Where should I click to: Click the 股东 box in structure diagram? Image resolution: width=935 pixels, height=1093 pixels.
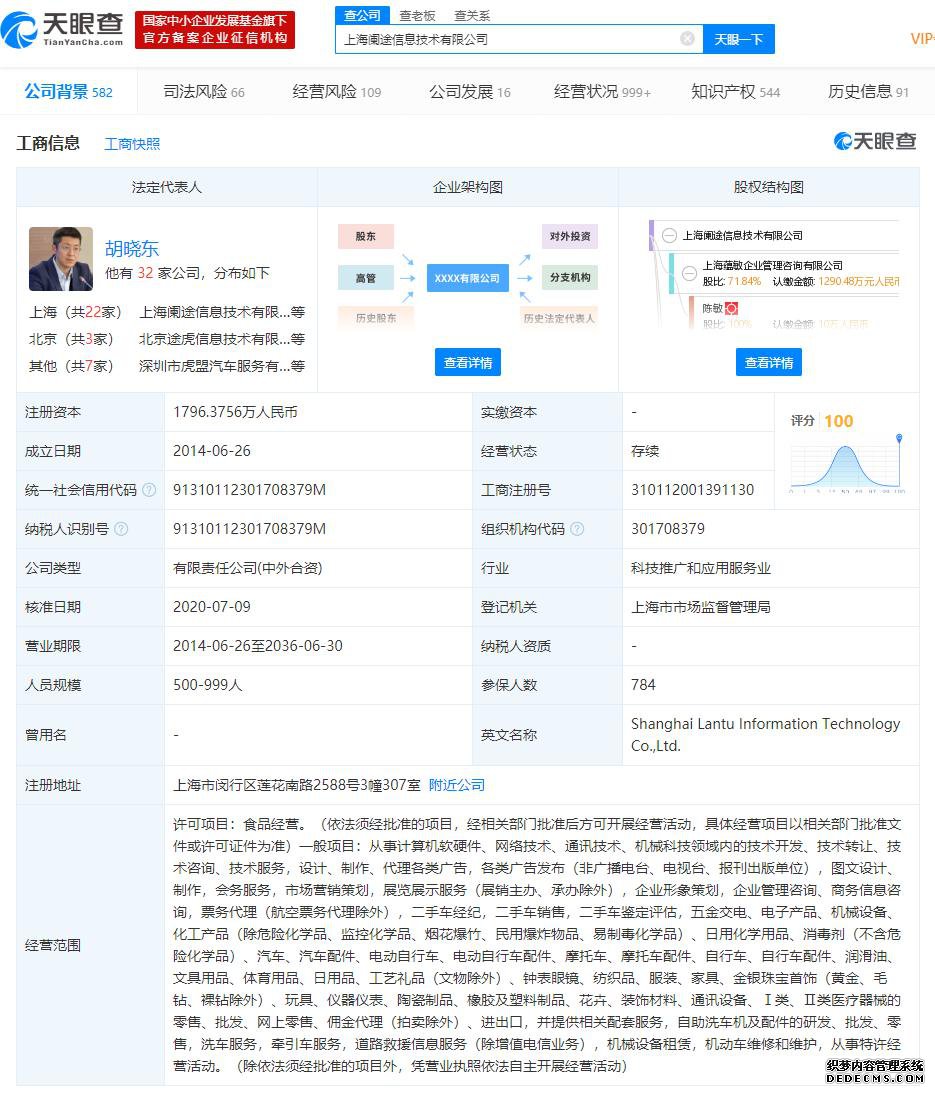point(365,236)
